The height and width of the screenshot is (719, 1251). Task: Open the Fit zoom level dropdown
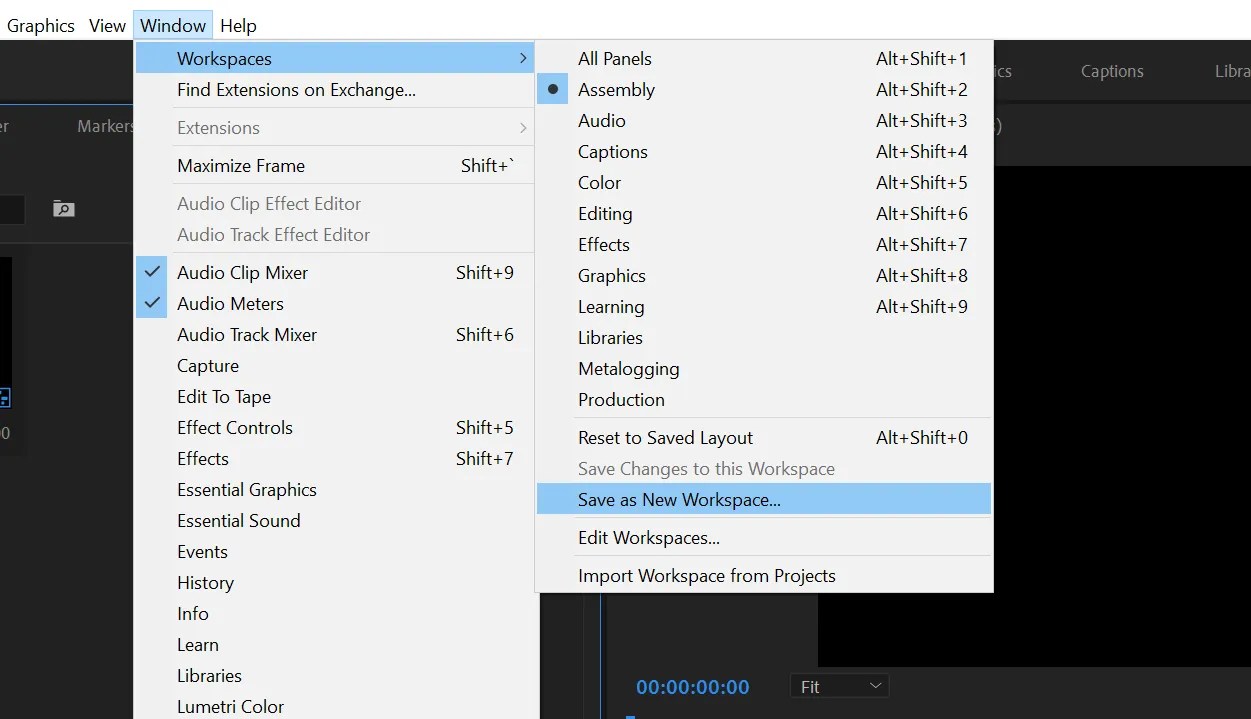coord(839,686)
